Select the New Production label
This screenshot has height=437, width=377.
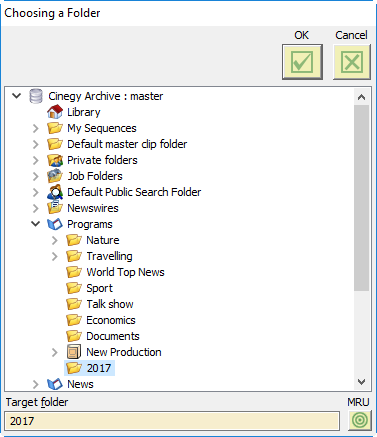(124, 352)
